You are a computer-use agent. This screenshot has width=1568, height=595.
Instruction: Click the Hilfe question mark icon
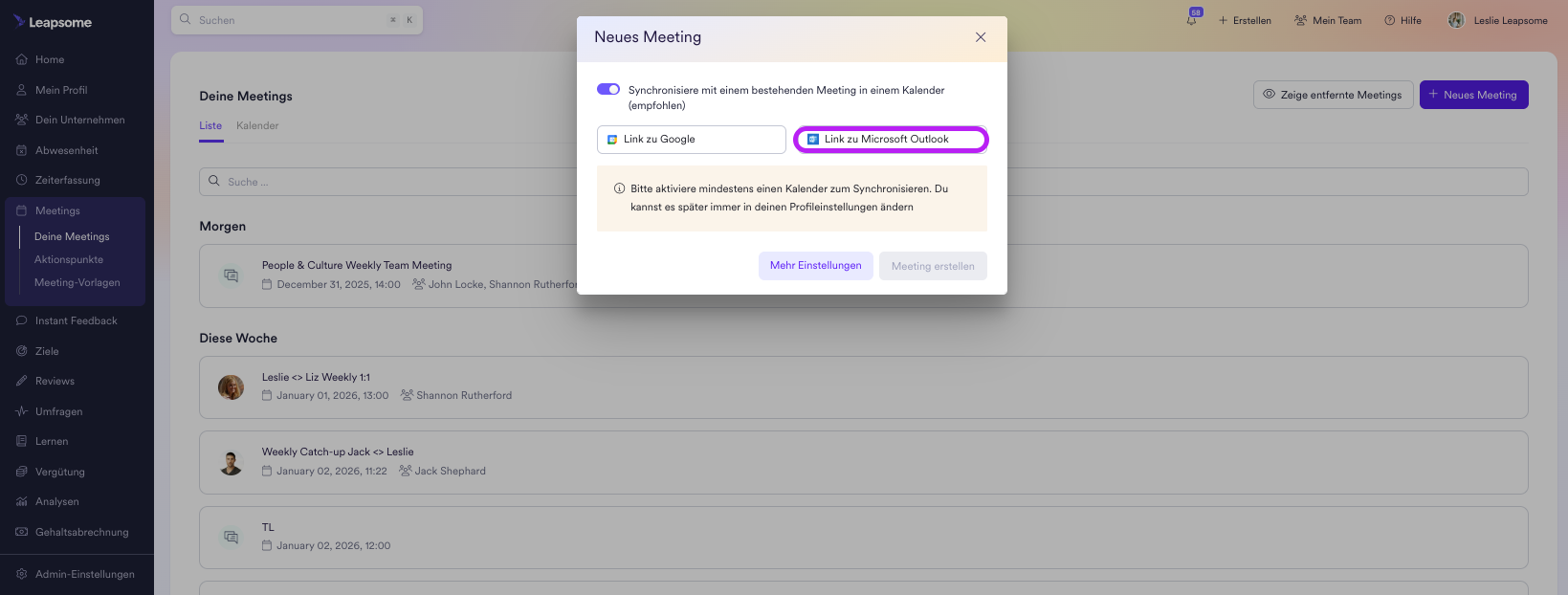[x=1389, y=20]
